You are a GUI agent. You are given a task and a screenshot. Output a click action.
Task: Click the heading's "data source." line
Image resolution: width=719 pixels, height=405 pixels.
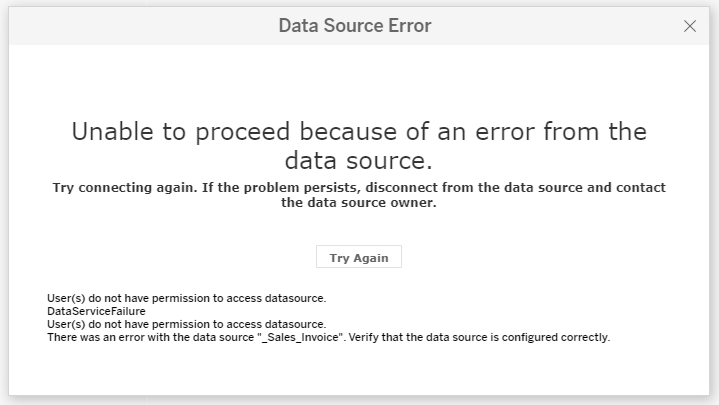point(359,160)
